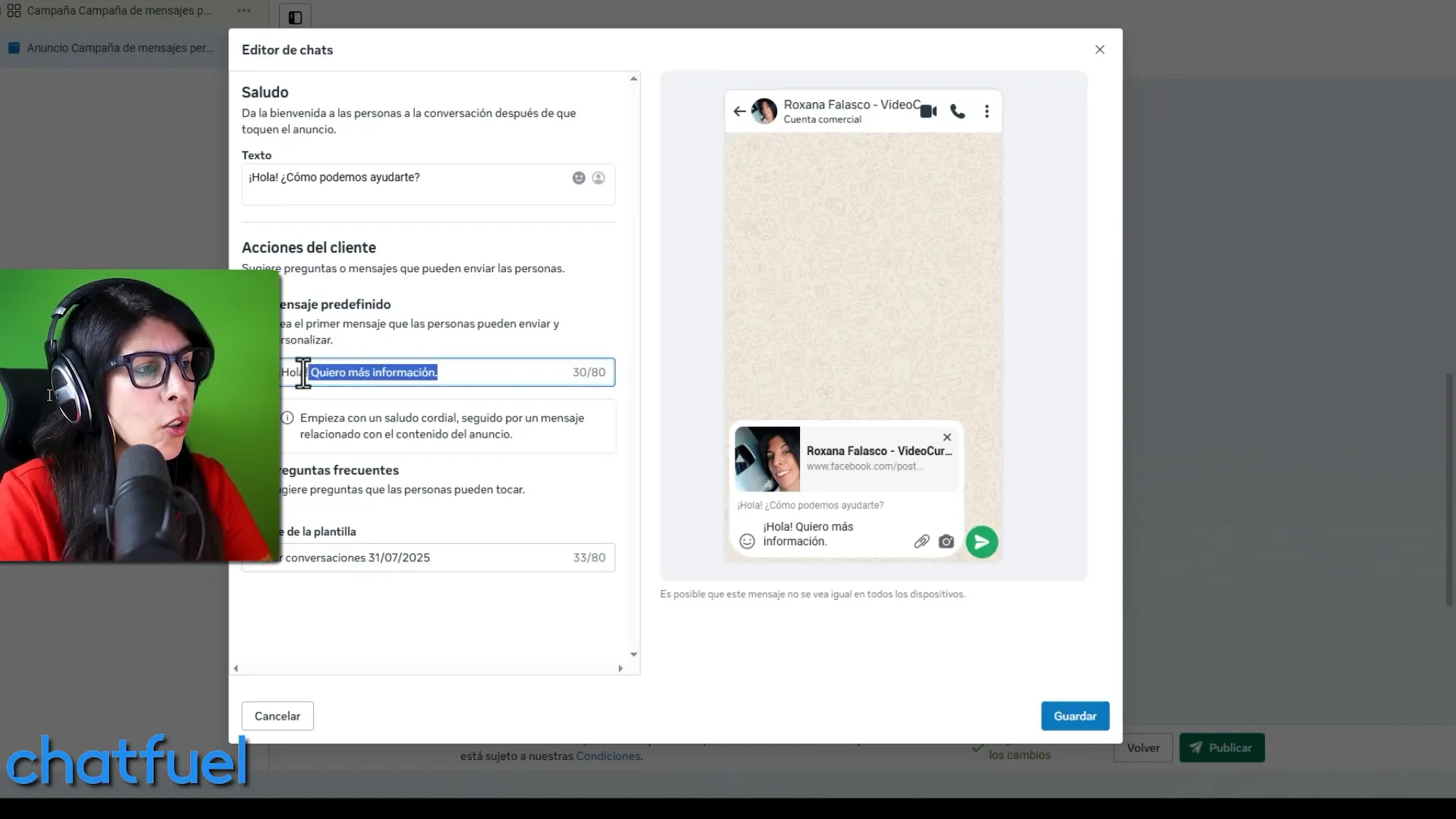Edit the Saludo text field
The height and width of the screenshot is (819, 1456).
pyautogui.click(x=428, y=184)
